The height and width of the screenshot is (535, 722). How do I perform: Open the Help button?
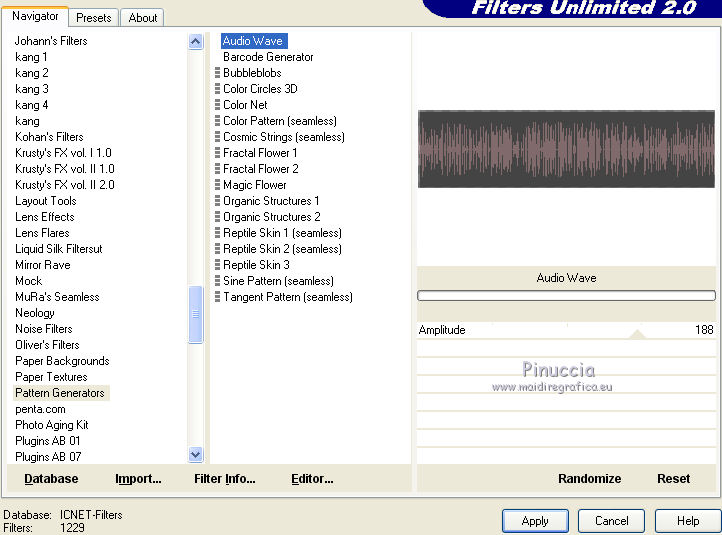tap(688, 521)
